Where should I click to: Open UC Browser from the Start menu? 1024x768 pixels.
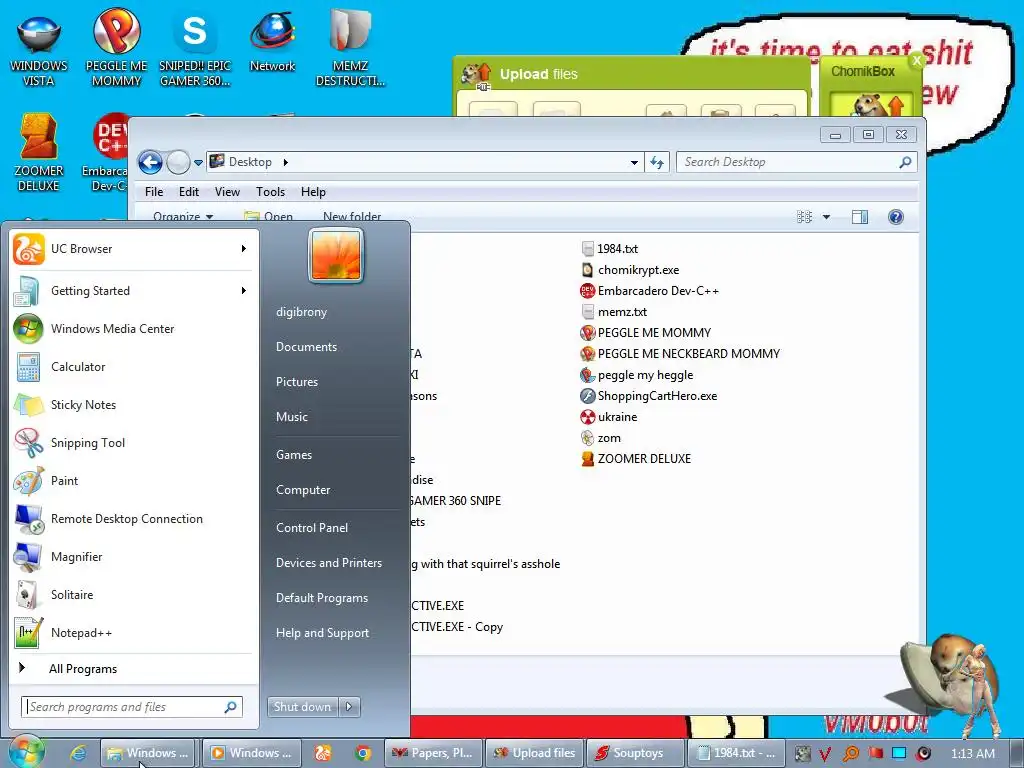pyautogui.click(x=131, y=249)
